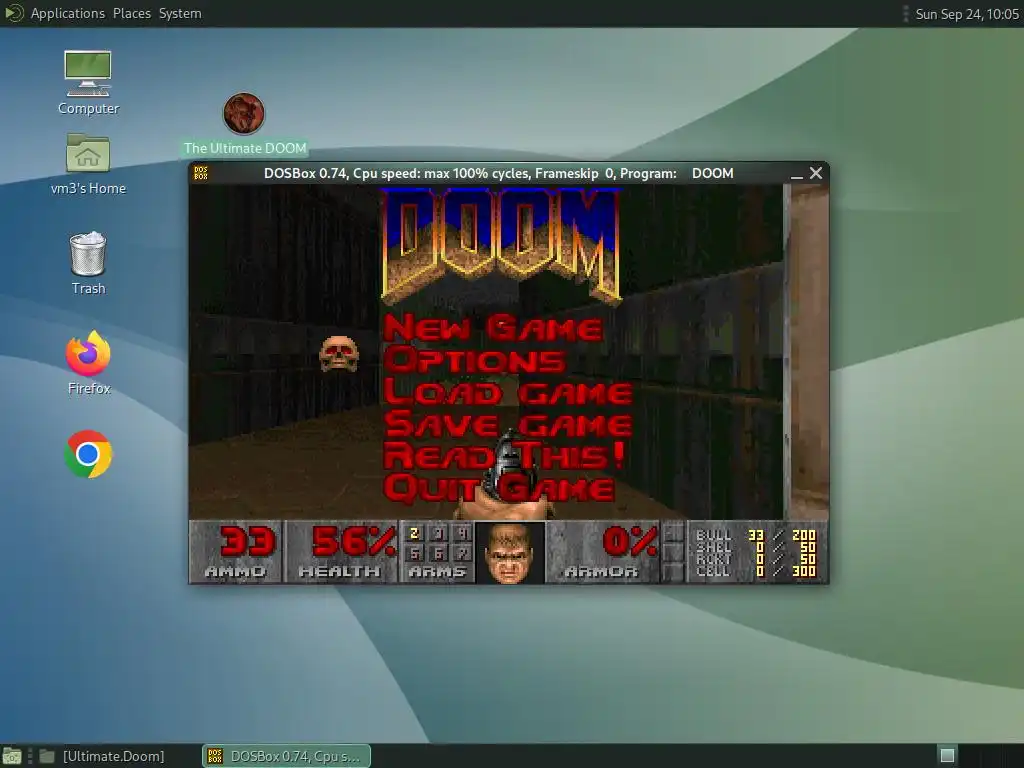Select Read This! in the DOOM menu
Screen dimensions: 1024x768
pyautogui.click(x=504, y=456)
